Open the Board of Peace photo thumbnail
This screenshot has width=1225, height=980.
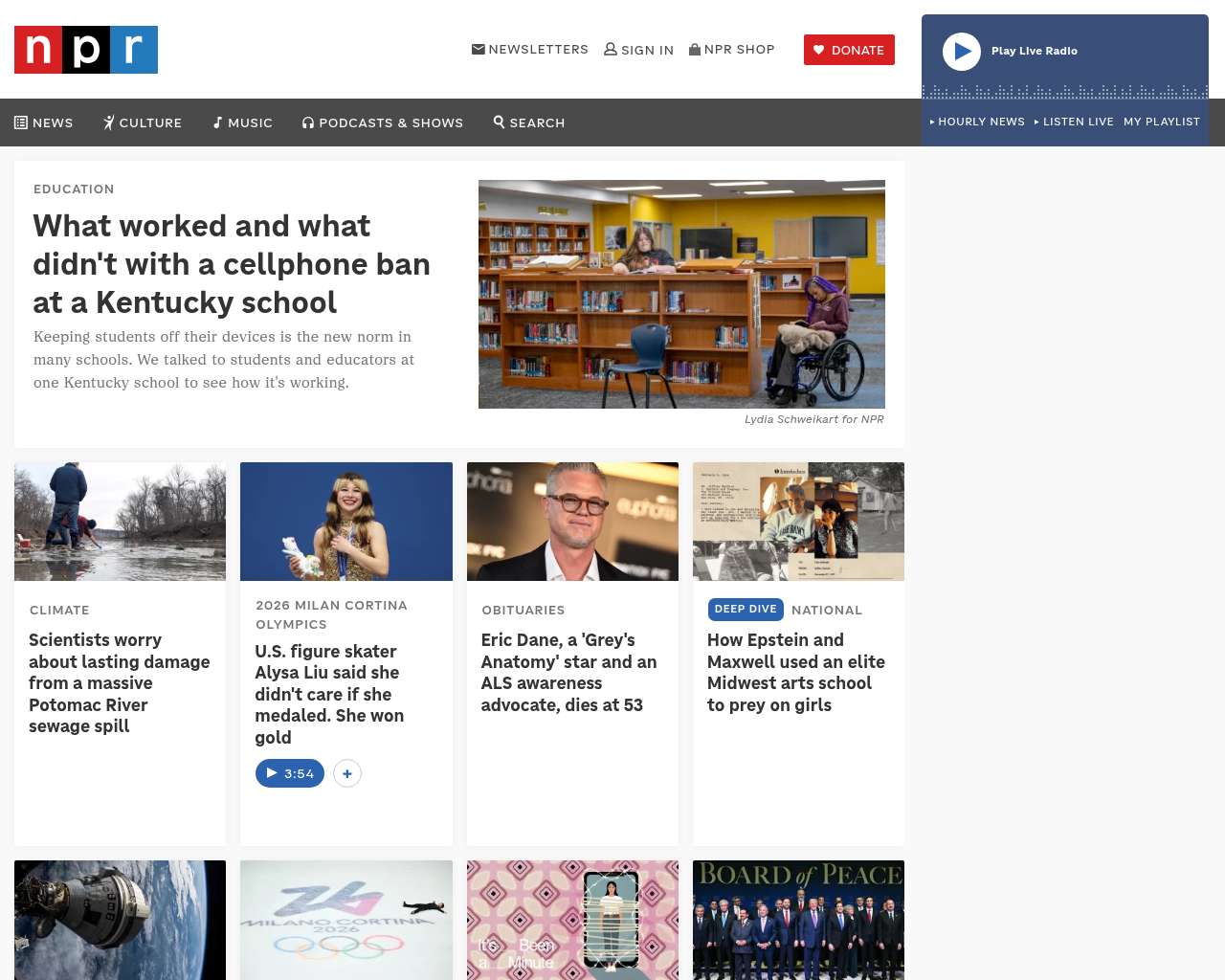(x=798, y=920)
